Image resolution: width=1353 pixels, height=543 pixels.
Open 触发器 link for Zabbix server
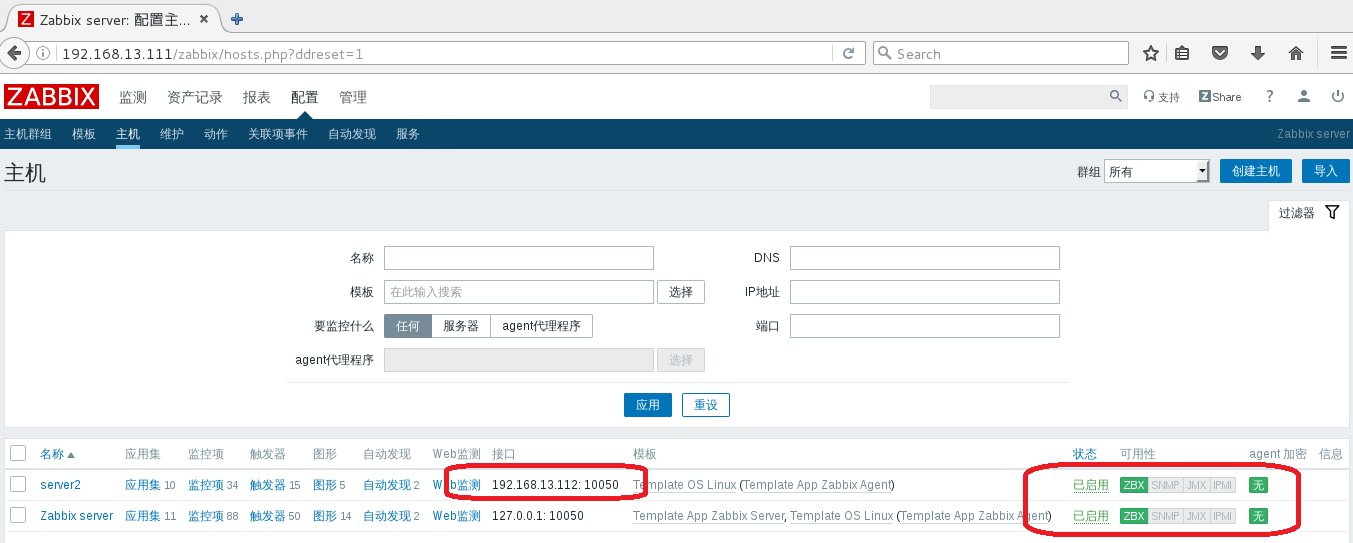pos(268,516)
